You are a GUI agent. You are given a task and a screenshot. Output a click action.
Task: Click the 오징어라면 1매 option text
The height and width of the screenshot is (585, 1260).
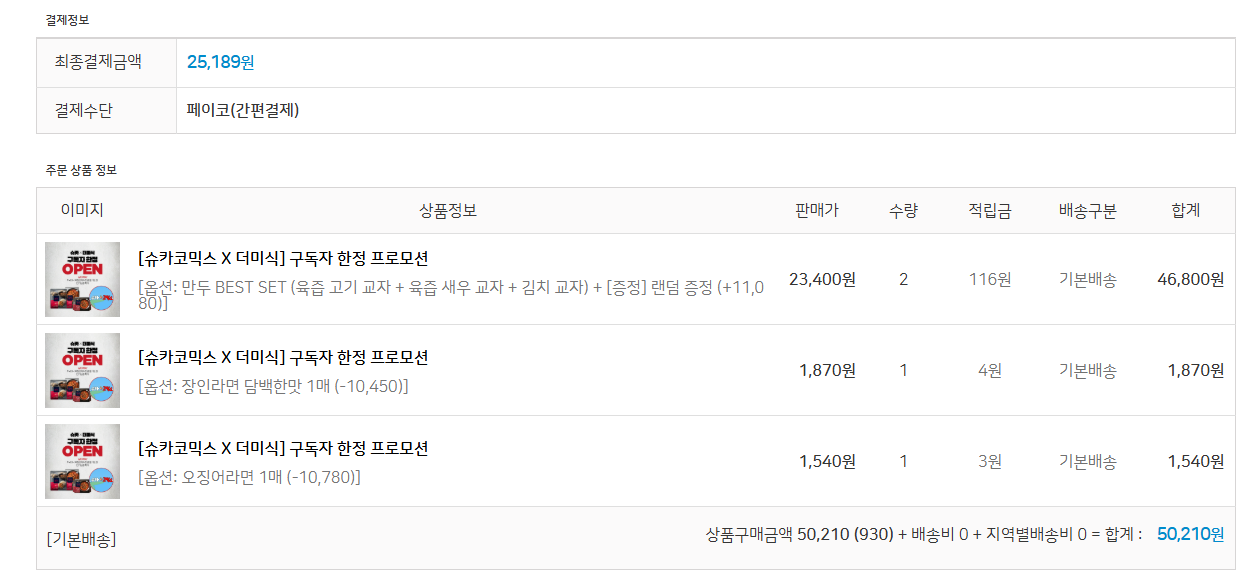(x=249, y=477)
